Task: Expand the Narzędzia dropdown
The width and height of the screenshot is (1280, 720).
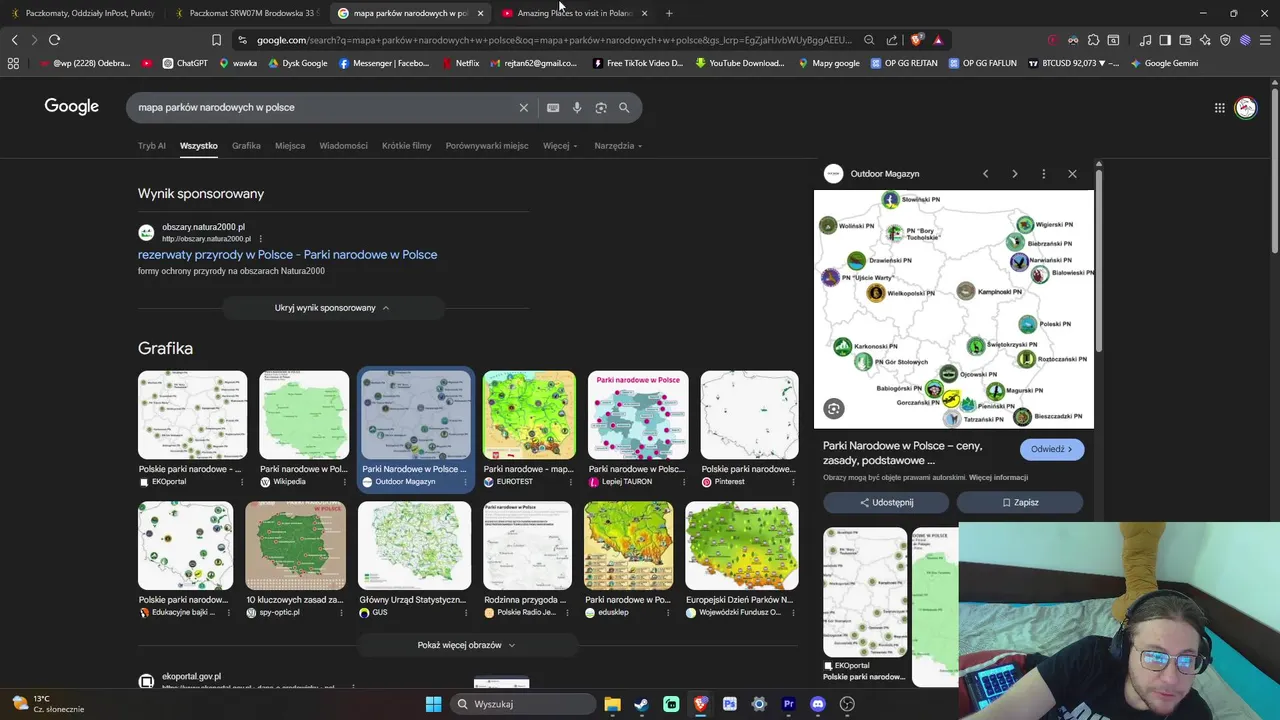Action: point(618,146)
